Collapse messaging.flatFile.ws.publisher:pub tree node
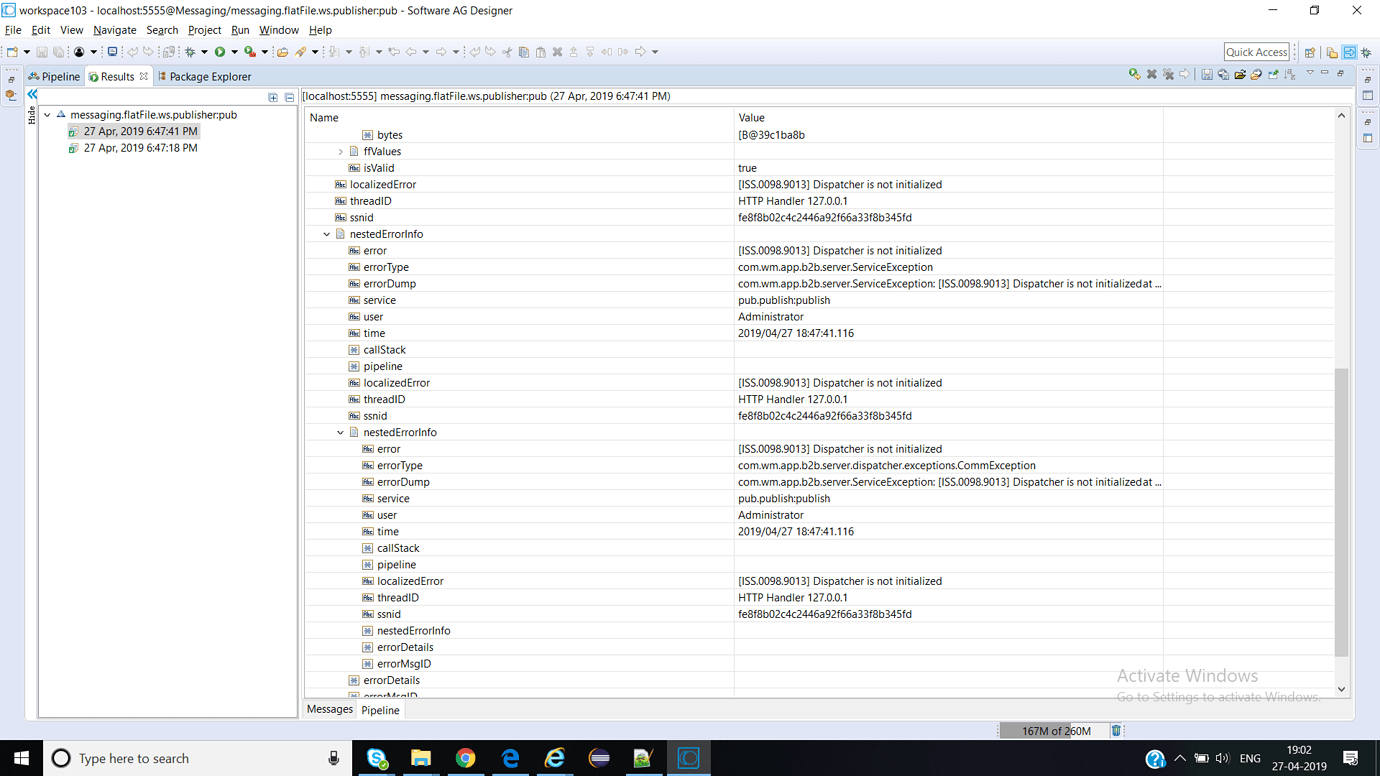This screenshot has height=776, width=1380. tap(47, 115)
